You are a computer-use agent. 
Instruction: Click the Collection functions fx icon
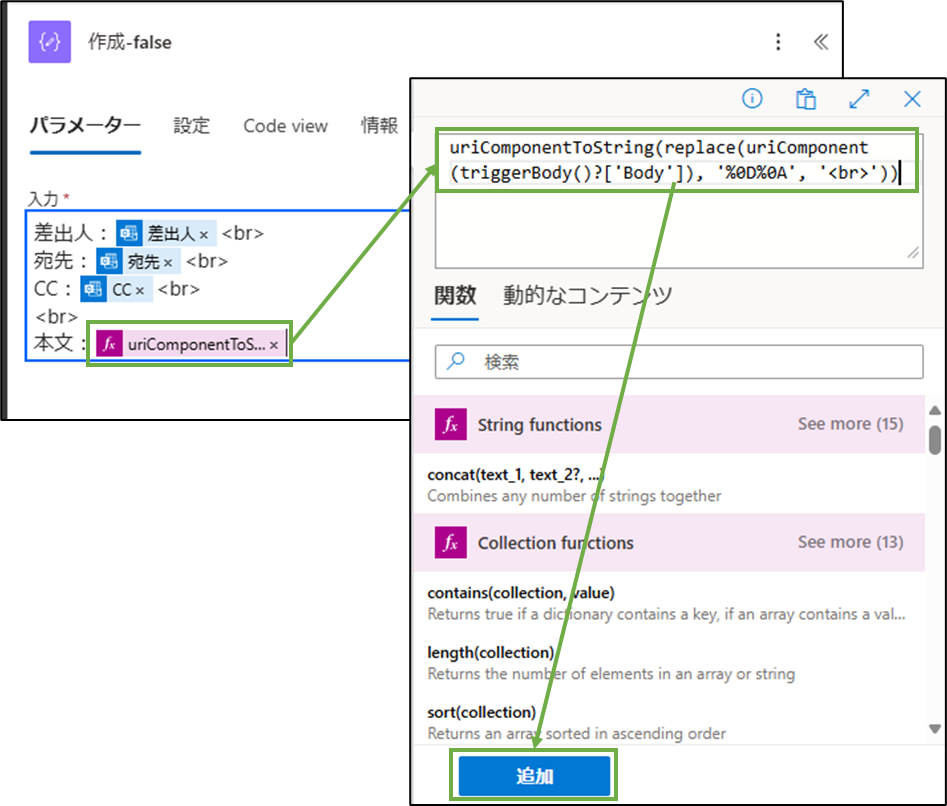click(451, 542)
